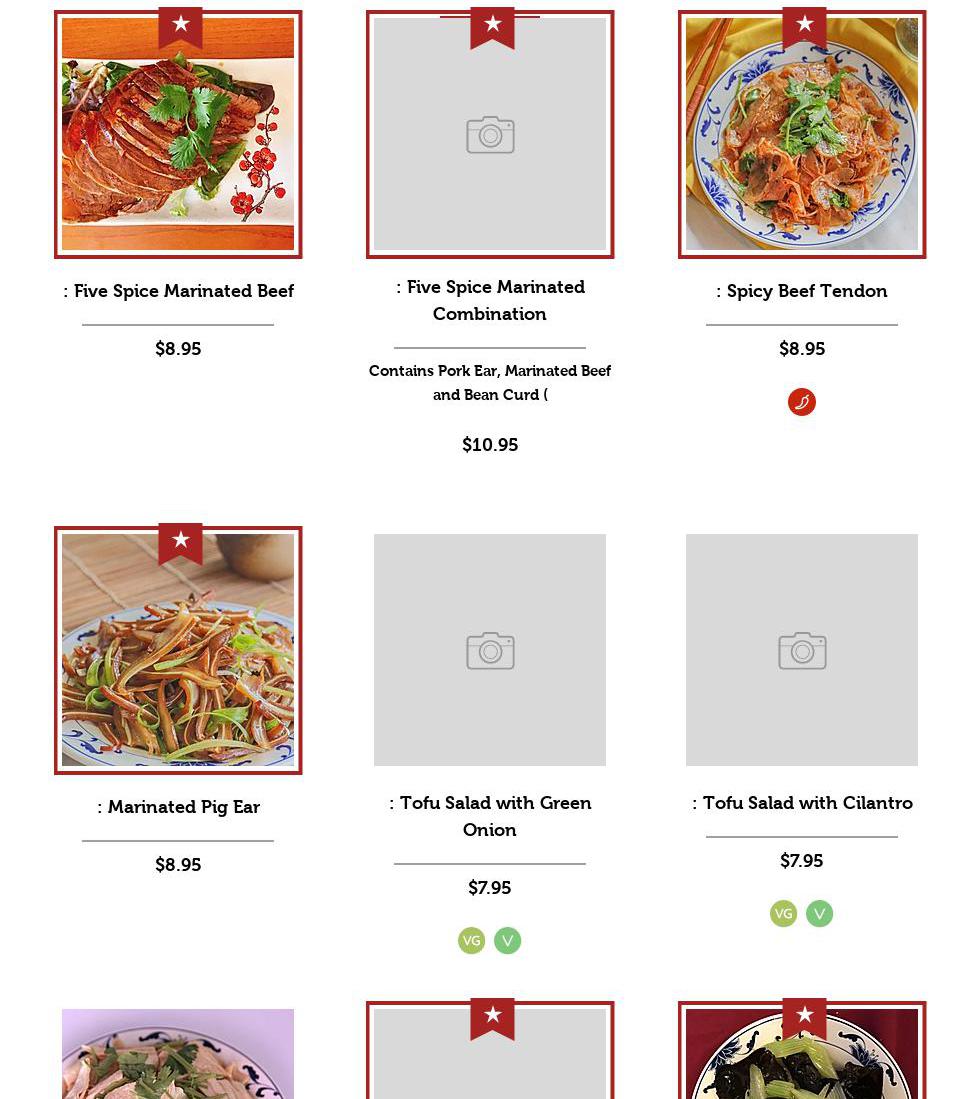Click the camera placeholder for Tofu Salad with Cilantro
Image resolution: width=965 pixels, height=1099 pixels.
pos(802,650)
